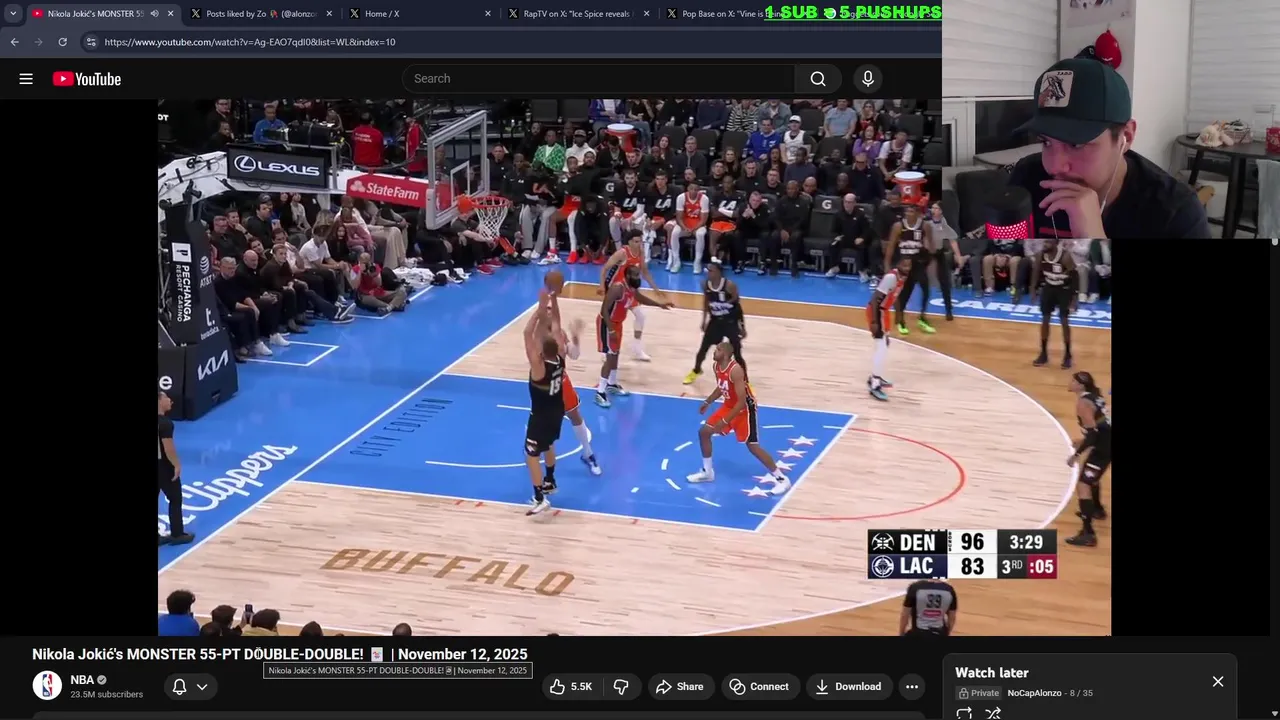Click the Private lock privacy badge
The width and height of the screenshot is (1280, 720).
(x=979, y=693)
